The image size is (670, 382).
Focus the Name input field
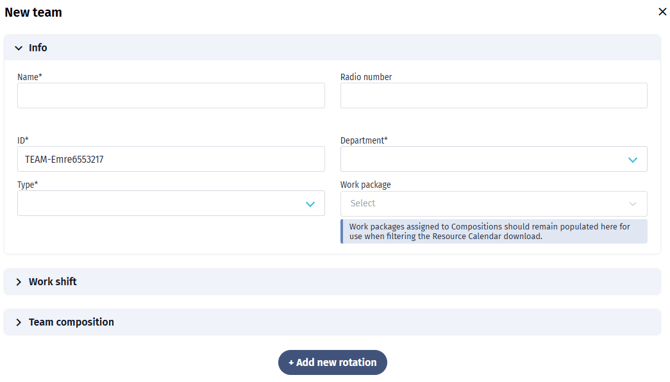[x=171, y=95]
